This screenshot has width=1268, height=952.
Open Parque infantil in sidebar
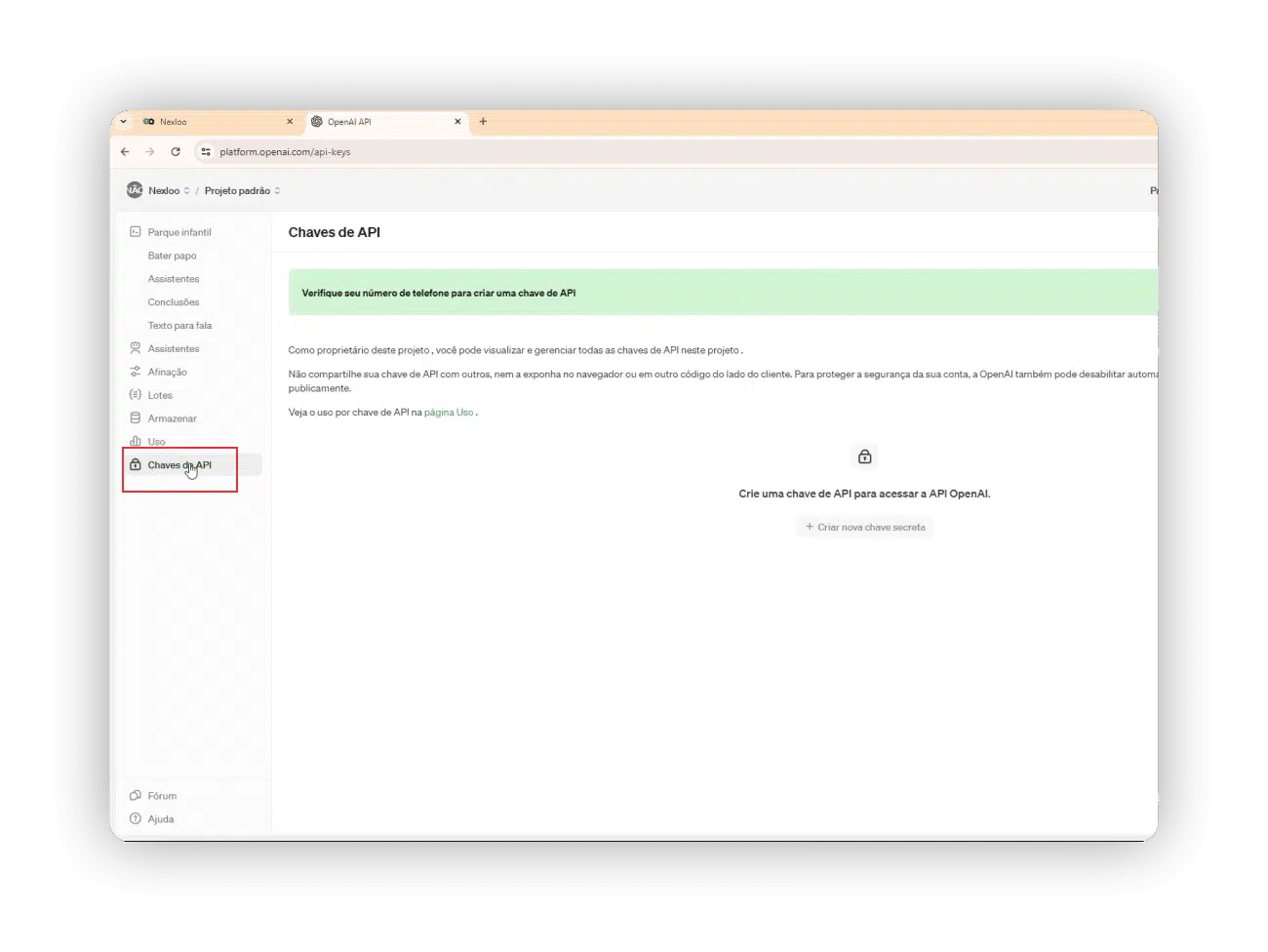tap(179, 232)
